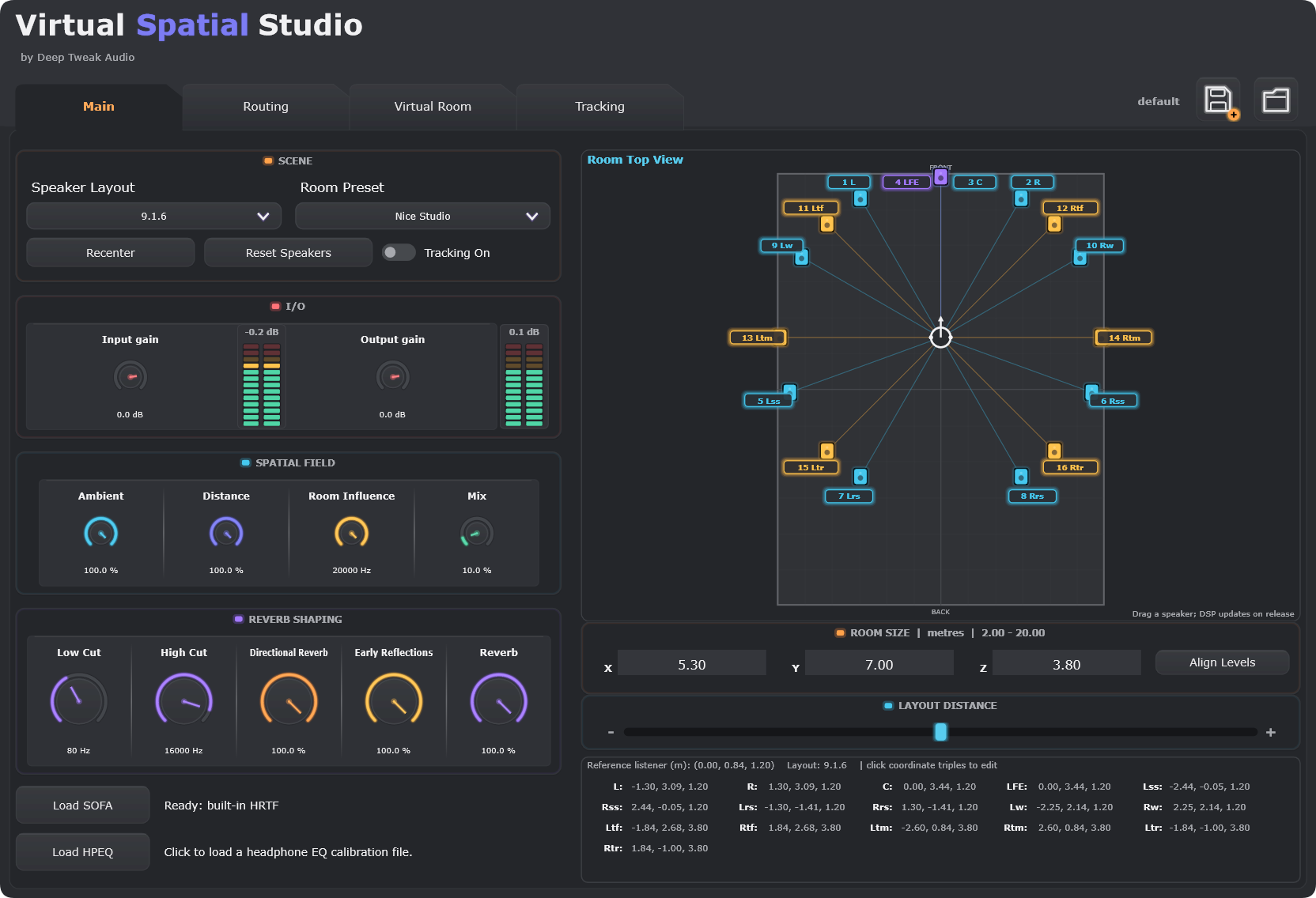
Task: Click Reset Speakers button
Action: (289, 253)
